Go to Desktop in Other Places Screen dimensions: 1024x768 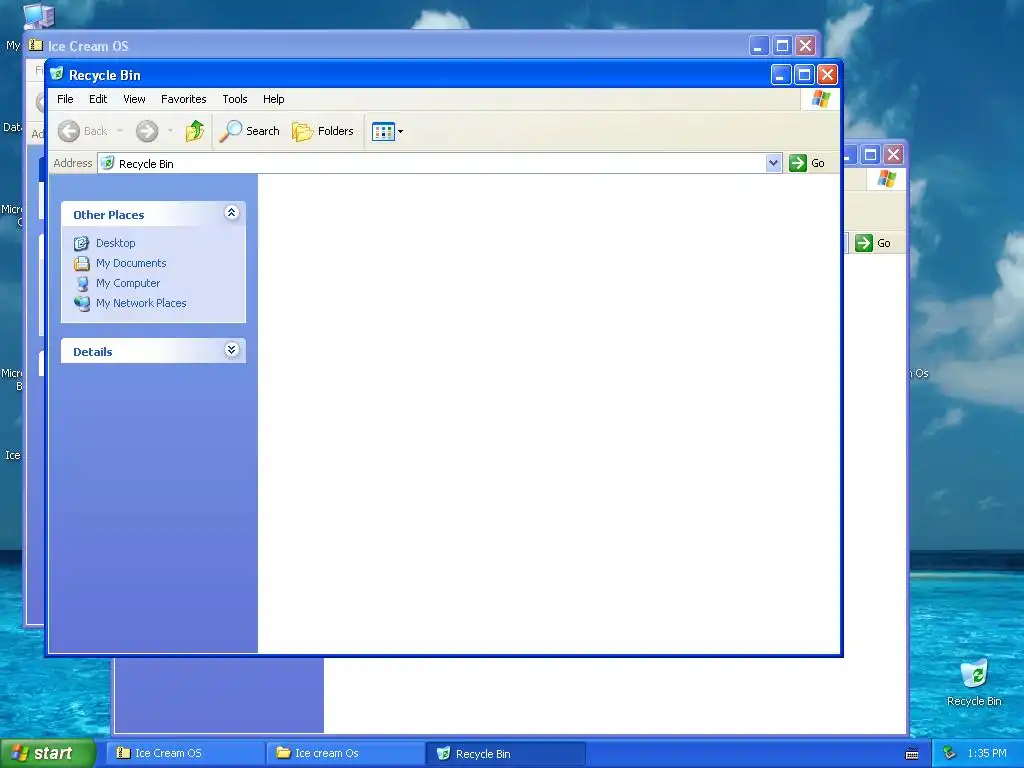[116, 243]
